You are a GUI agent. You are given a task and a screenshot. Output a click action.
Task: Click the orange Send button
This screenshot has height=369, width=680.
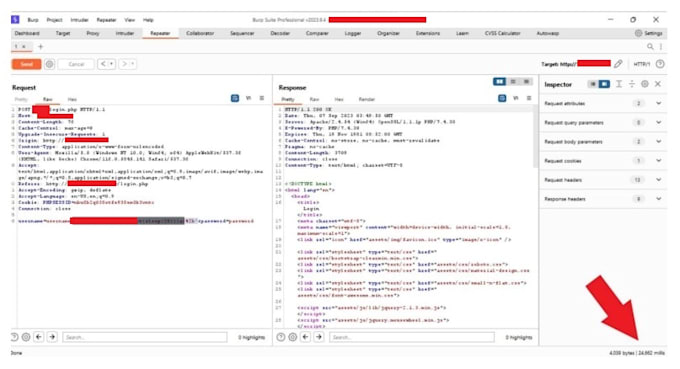(26, 64)
